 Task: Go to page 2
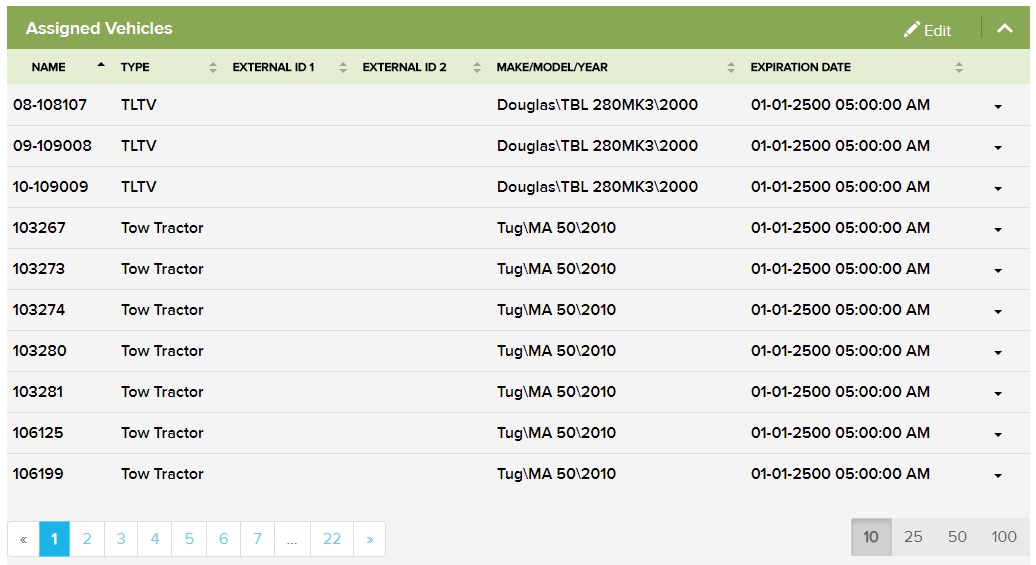click(87, 539)
